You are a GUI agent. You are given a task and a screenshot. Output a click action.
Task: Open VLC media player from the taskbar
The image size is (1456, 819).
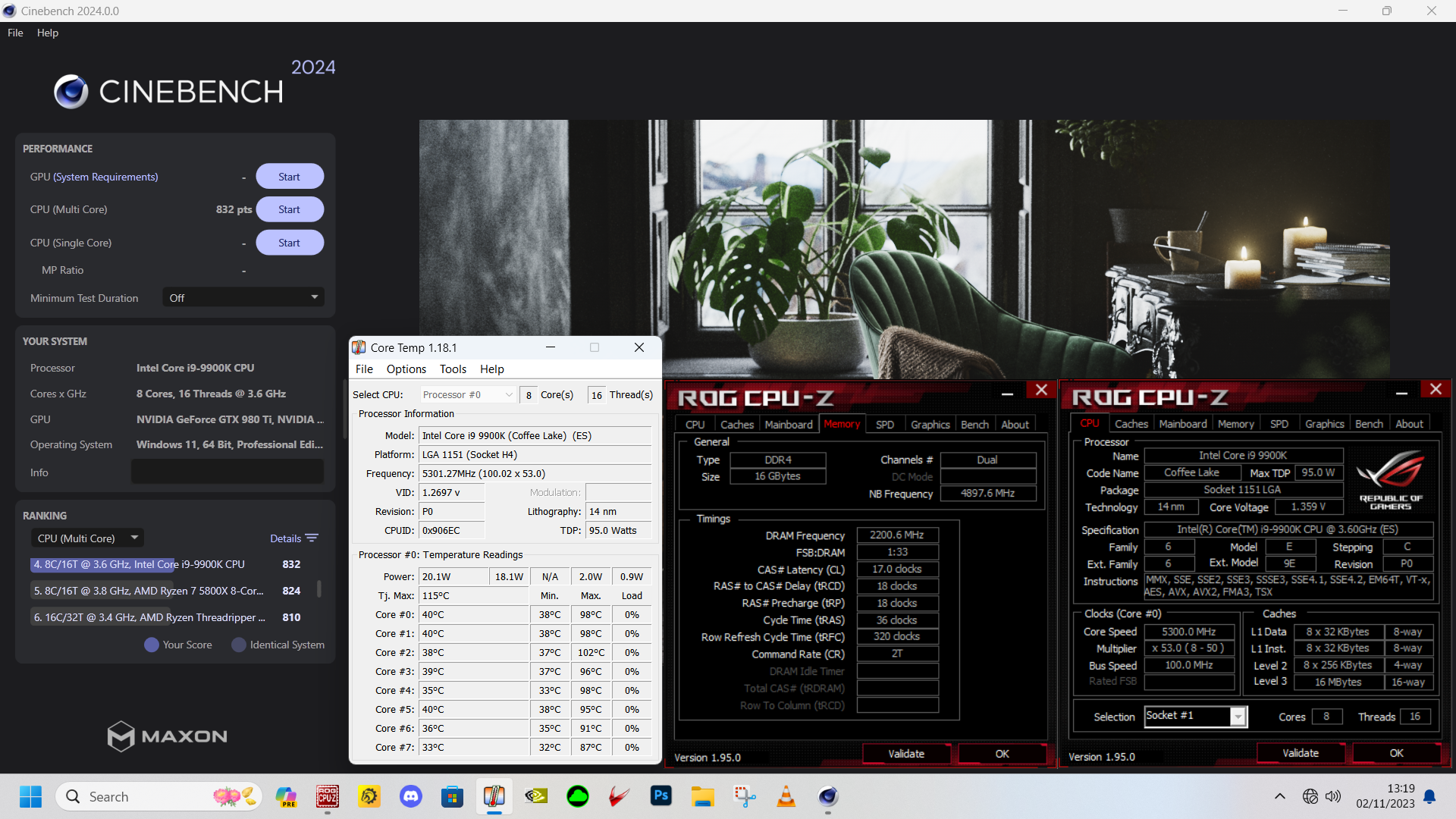point(786,796)
